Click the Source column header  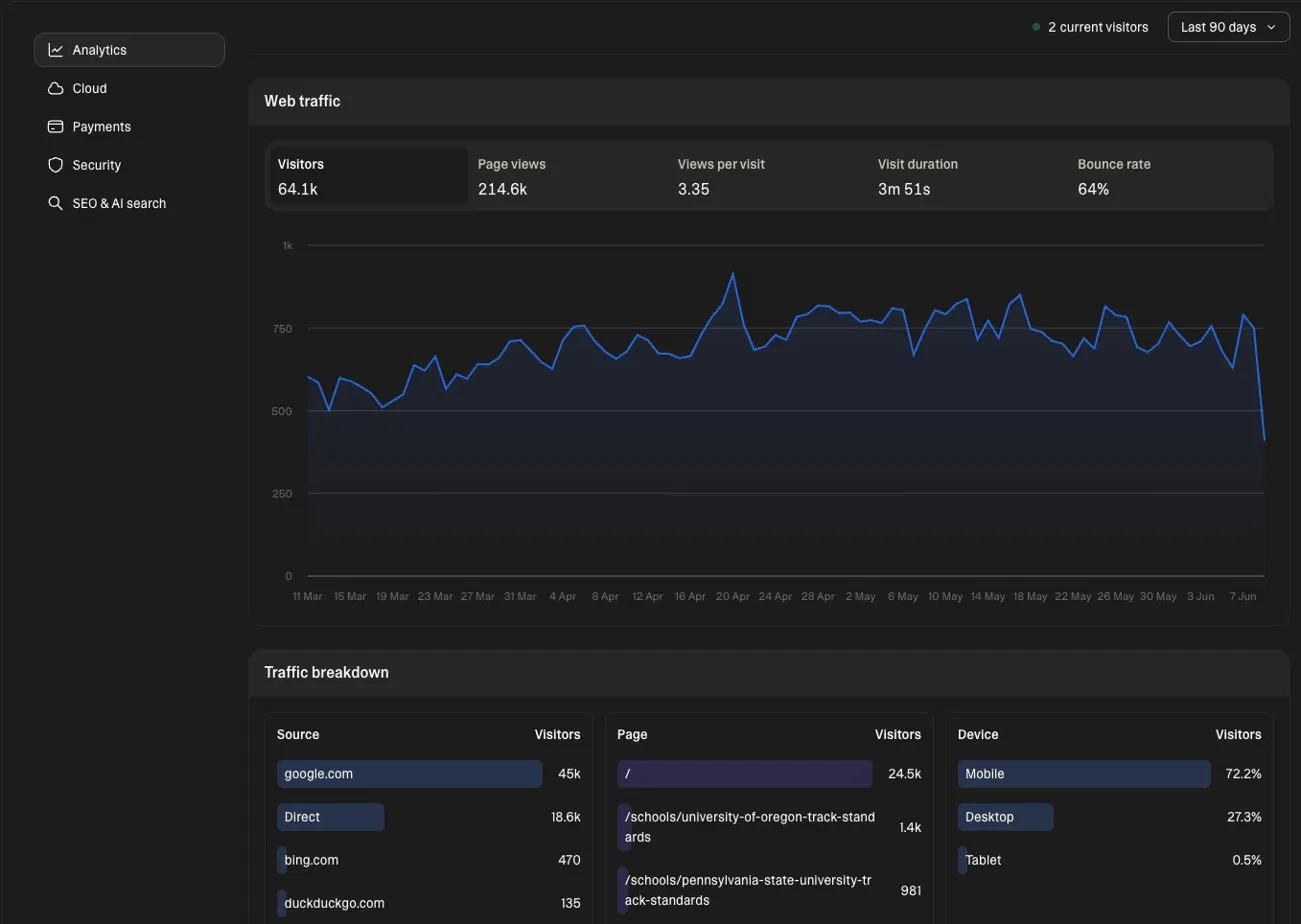click(x=298, y=734)
